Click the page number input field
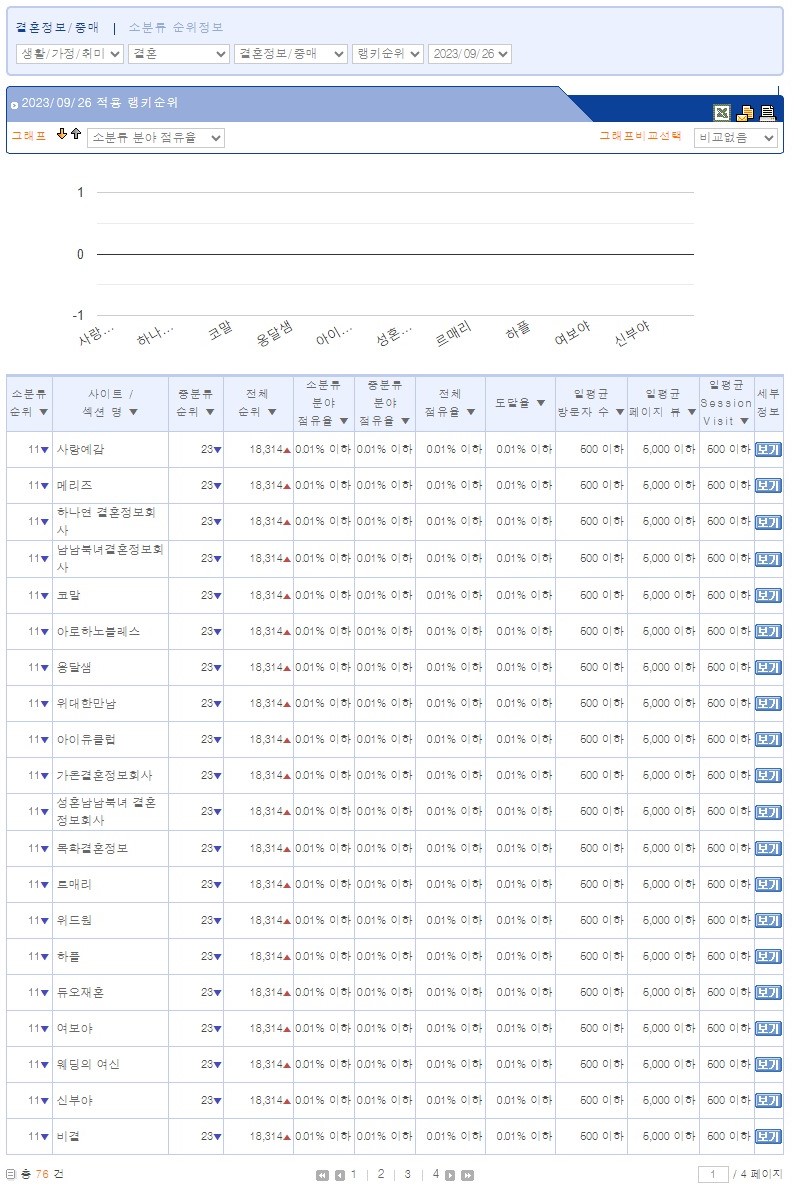 [713, 1175]
